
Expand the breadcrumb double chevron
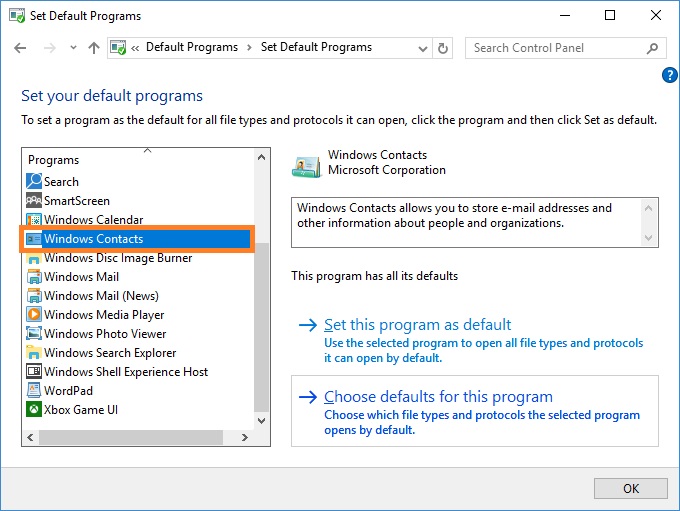(135, 48)
